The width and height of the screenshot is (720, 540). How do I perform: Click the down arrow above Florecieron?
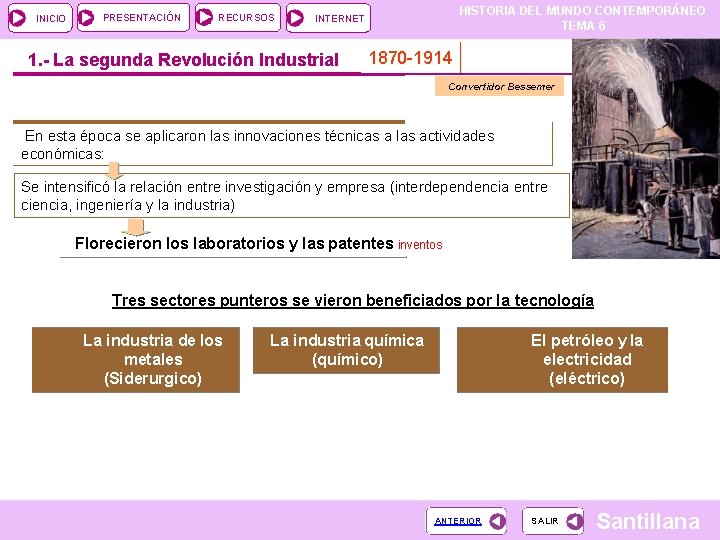pos(135,227)
